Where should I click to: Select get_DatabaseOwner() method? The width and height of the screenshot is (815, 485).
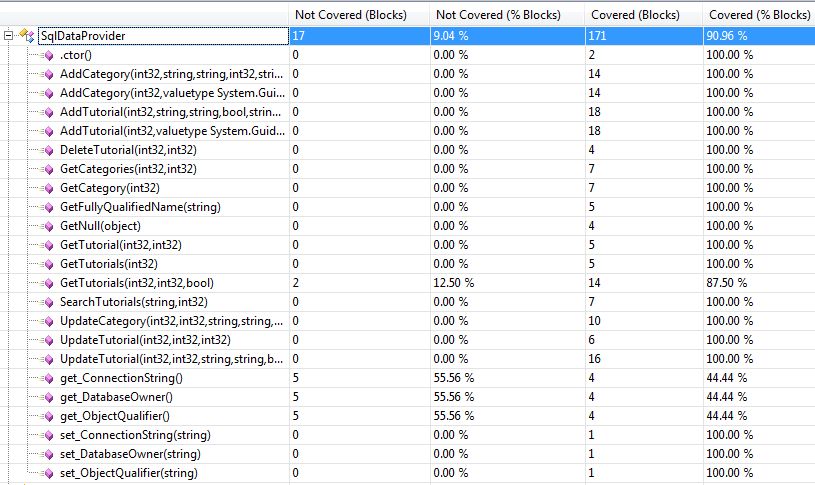point(116,397)
